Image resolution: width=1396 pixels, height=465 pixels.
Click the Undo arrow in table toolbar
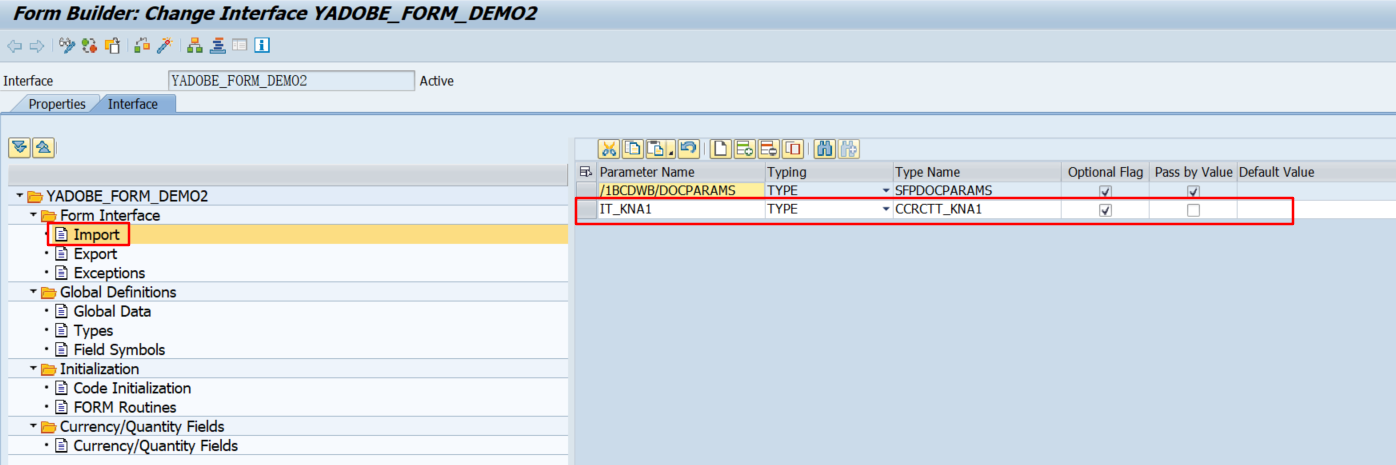click(x=687, y=149)
